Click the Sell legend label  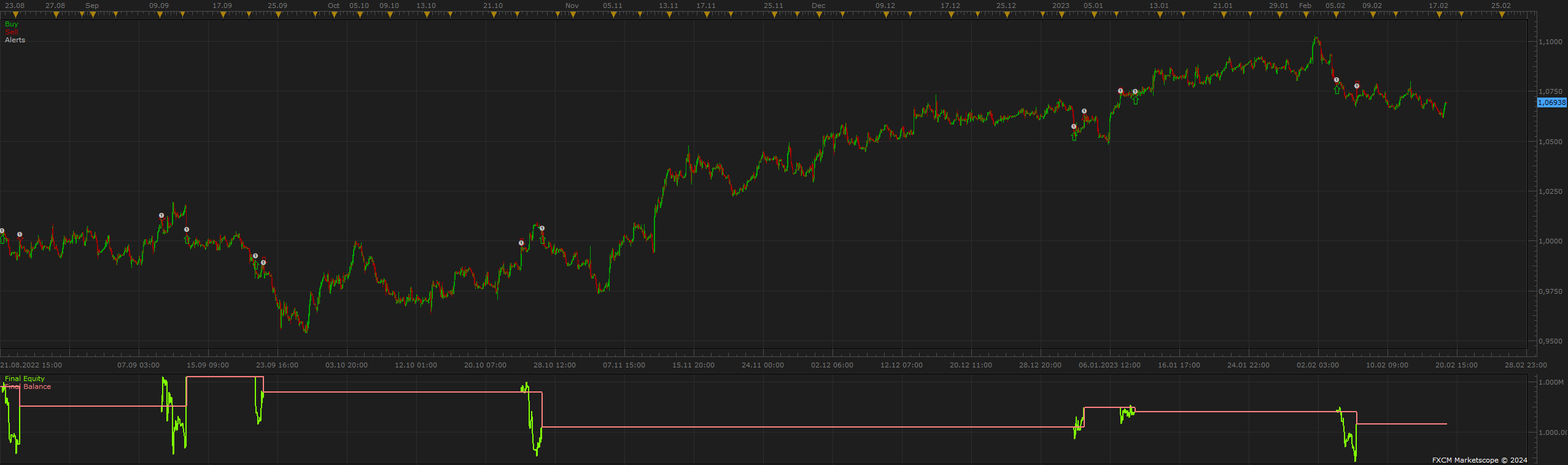pos(12,32)
